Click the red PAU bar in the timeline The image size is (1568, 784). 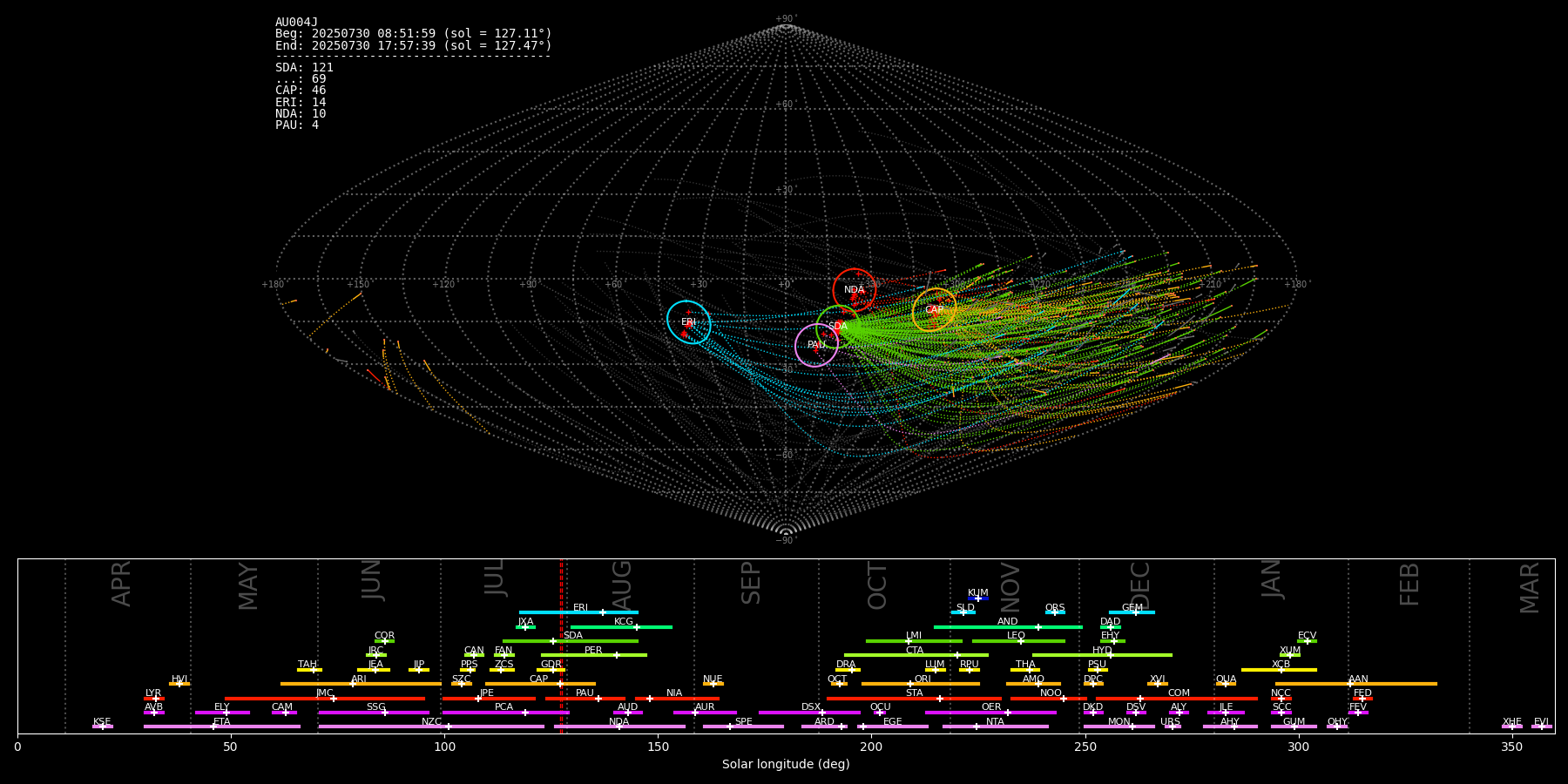pos(585,699)
